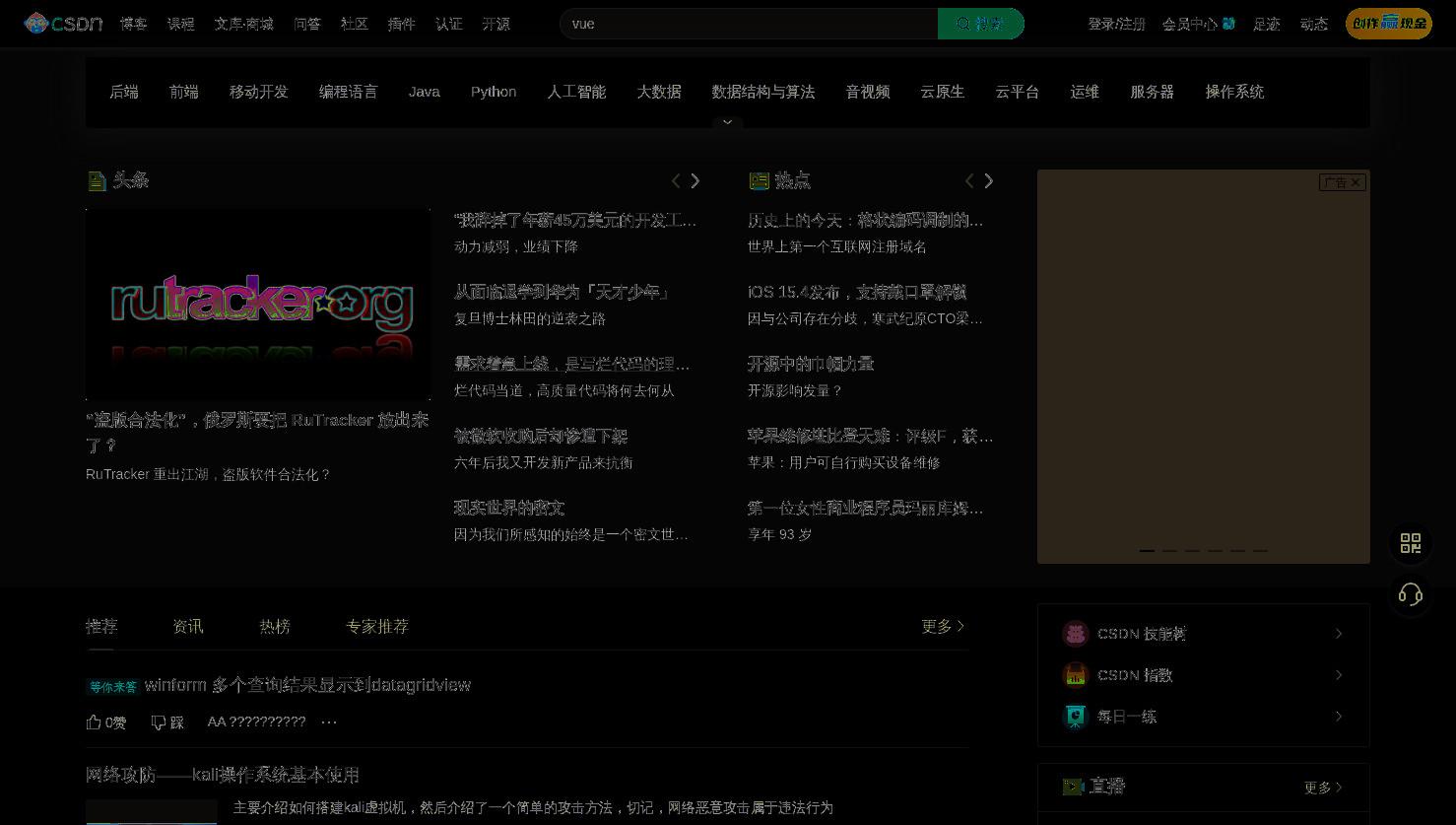Select the 大数据 category
The width and height of the screenshot is (1456, 825).
click(659, 92)
